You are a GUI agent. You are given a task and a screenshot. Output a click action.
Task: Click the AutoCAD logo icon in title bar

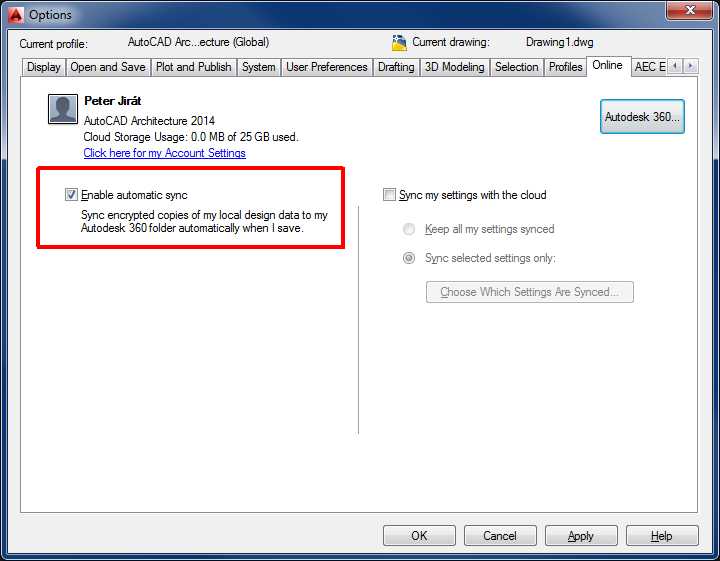pos(14,14)
